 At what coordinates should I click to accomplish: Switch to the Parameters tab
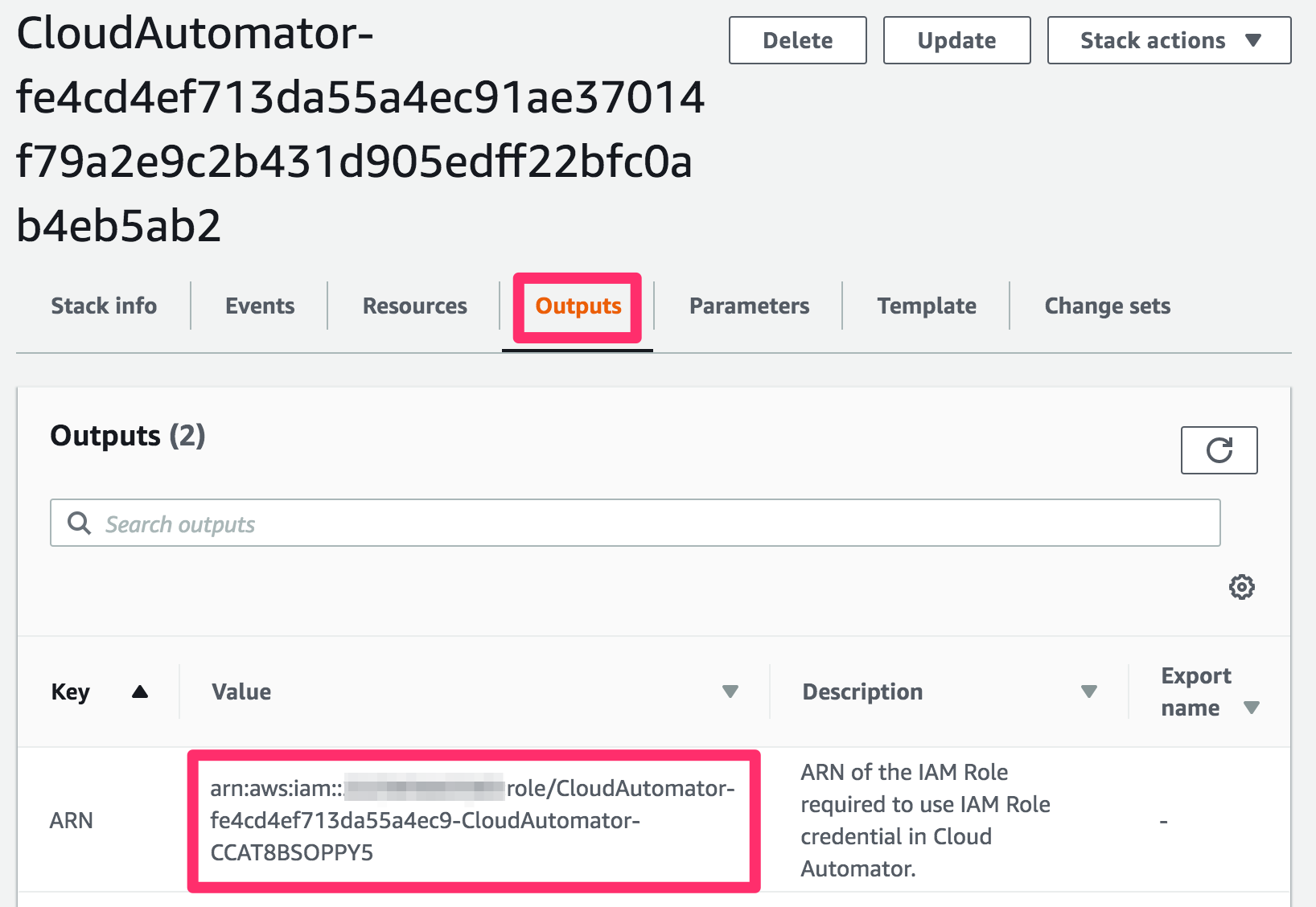[749, 306]
